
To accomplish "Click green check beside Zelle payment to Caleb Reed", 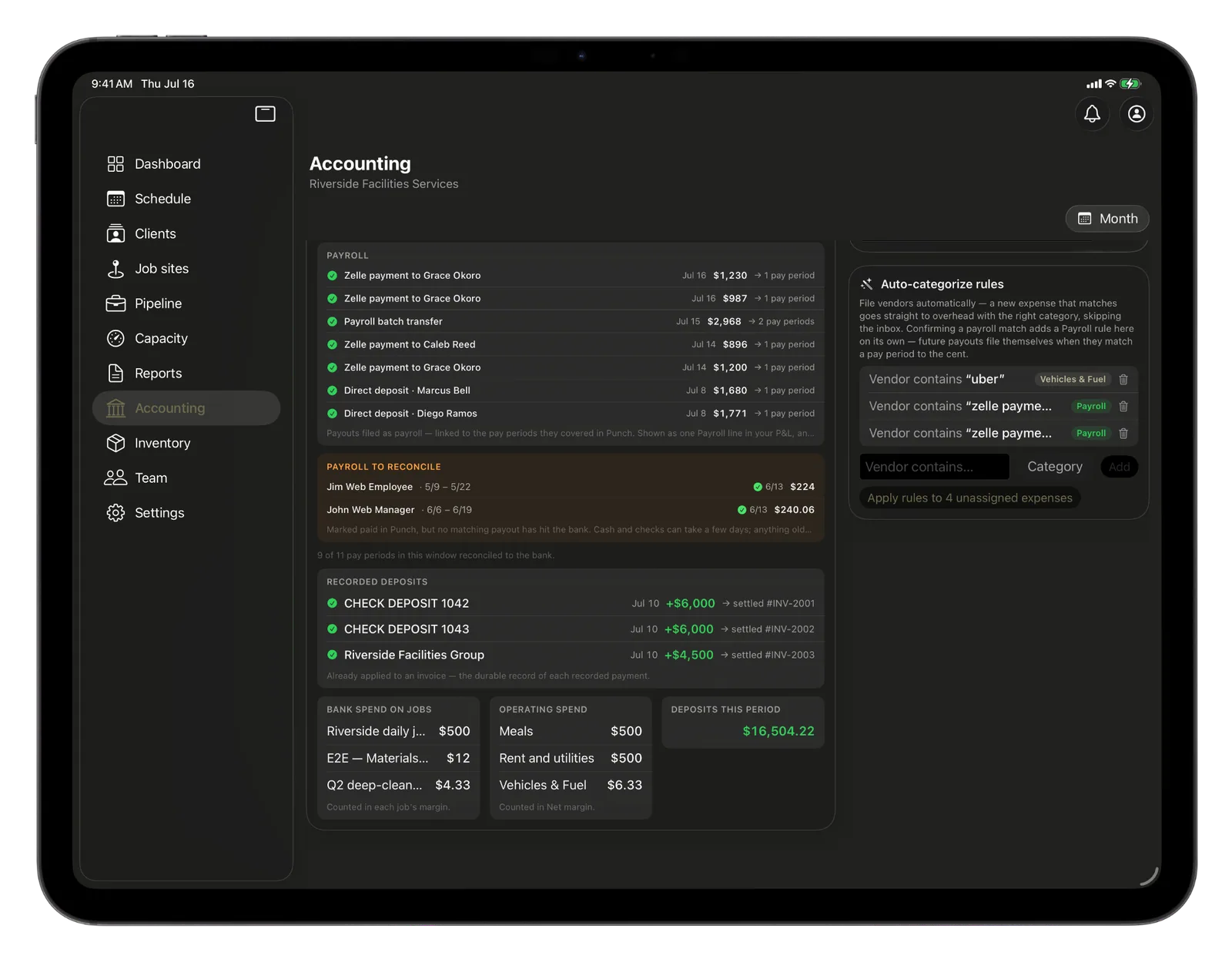I will pyautogui.click(x=332, y=345).
